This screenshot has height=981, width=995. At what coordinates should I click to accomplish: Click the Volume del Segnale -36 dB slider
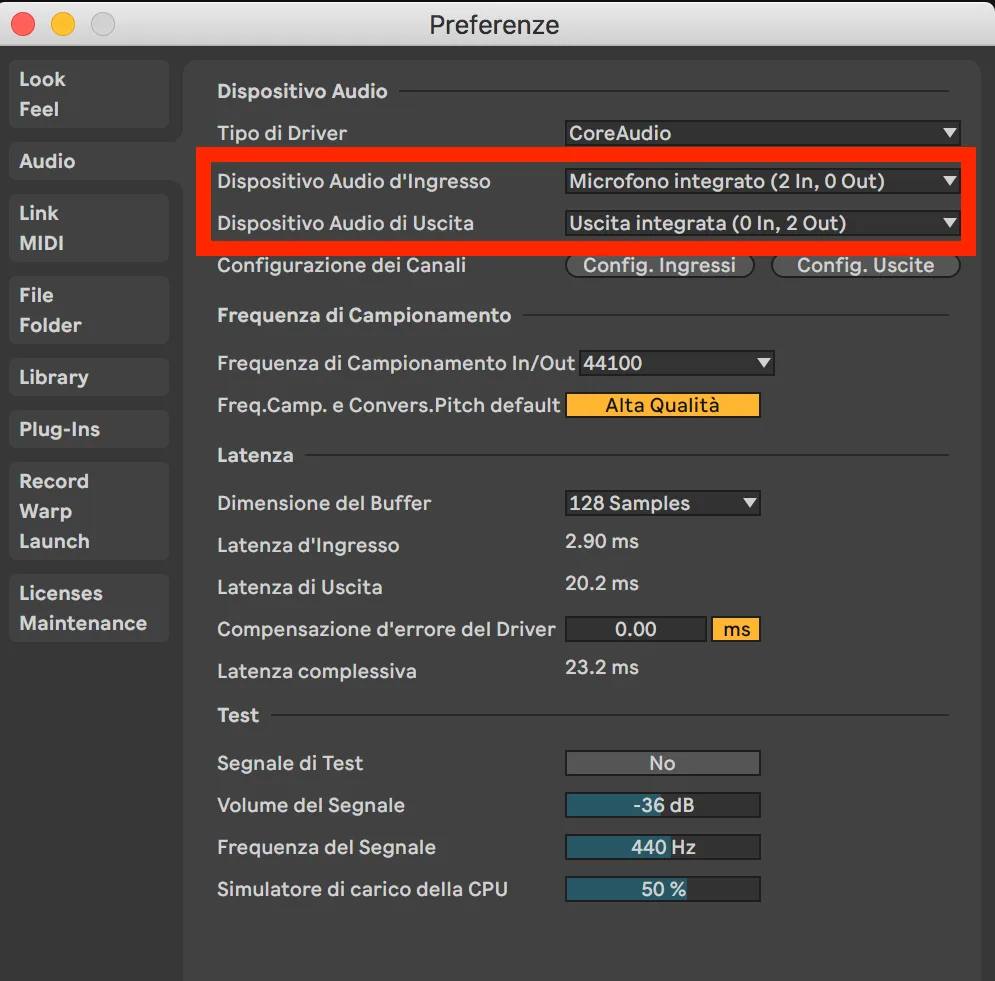(x=662, y=805)
